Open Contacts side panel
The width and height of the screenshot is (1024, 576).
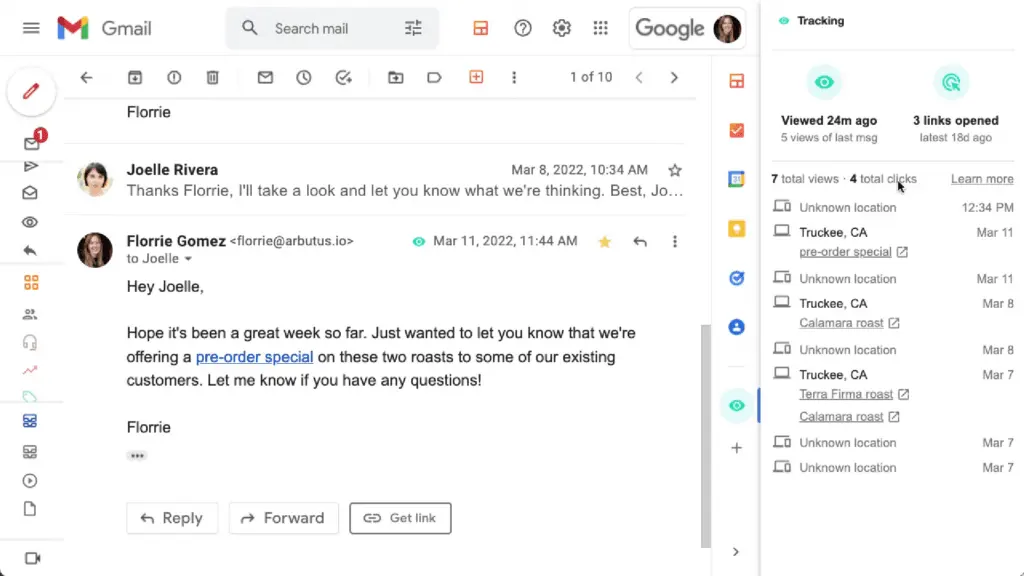[x=737, y=327]
